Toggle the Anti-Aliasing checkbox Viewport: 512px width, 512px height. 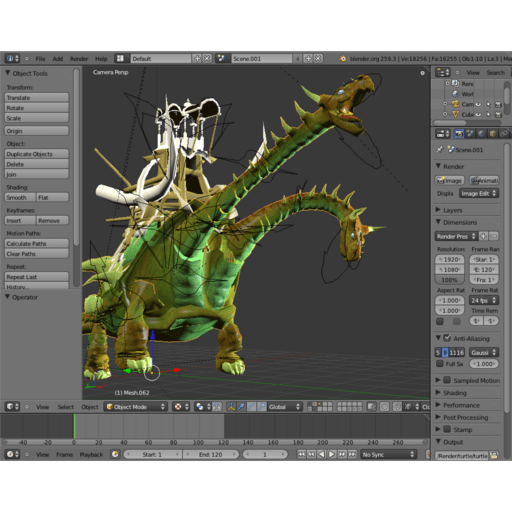point(448,338)
